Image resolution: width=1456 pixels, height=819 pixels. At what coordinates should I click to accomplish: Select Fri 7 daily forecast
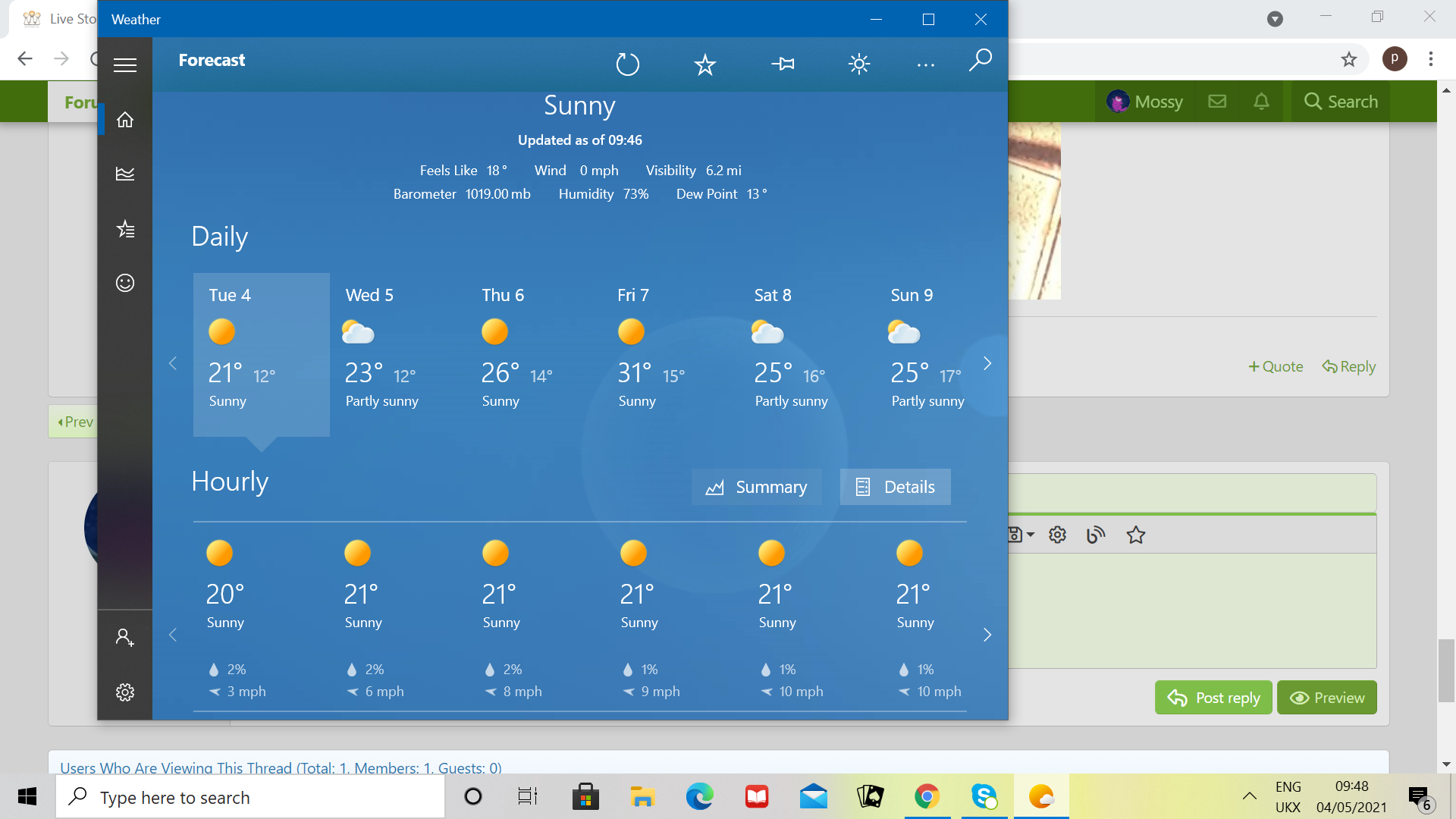[x=671, y=354]
